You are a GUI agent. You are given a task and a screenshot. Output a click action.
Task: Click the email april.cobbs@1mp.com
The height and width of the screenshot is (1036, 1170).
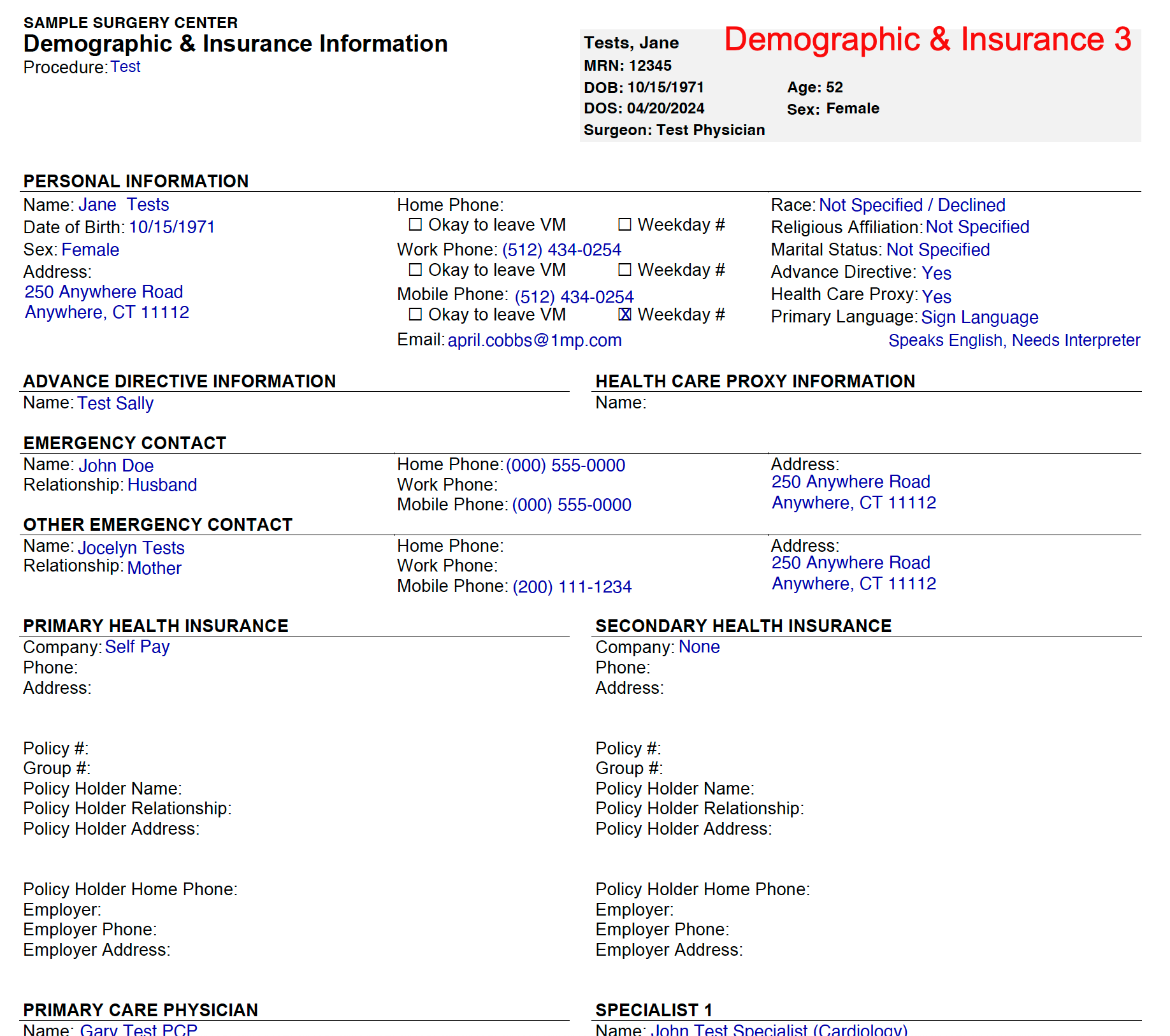(535, 340)
